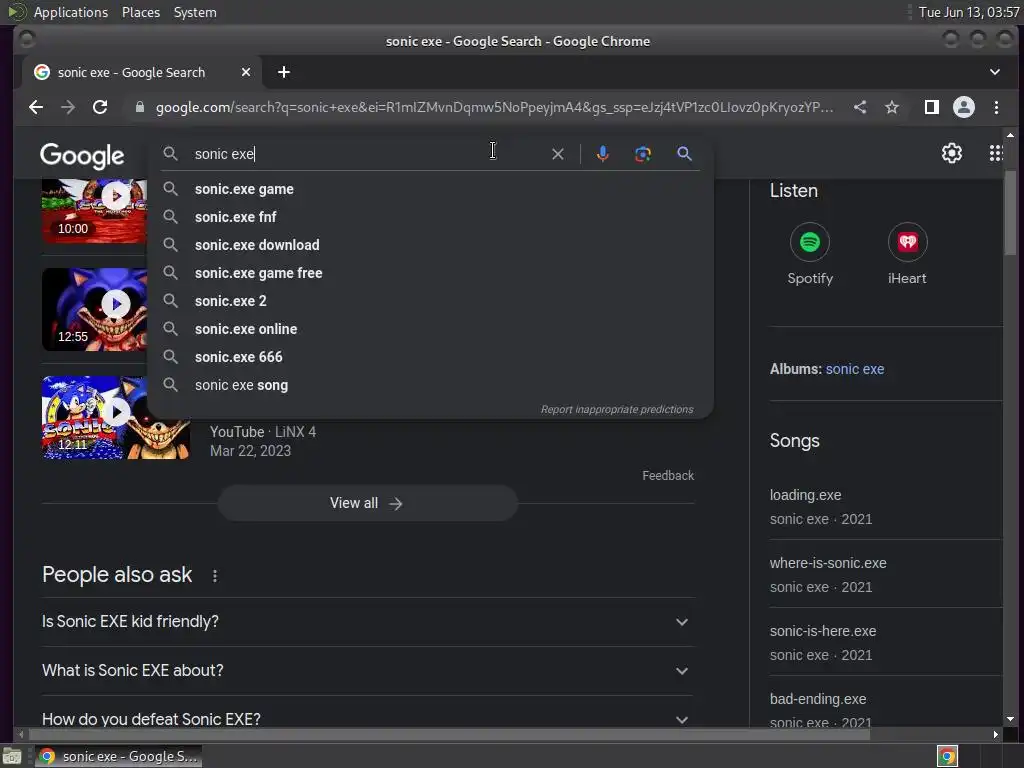Expand "What is Sonic EXE about?"
Screen dimensions: 1024x768
tap(368, 671)
